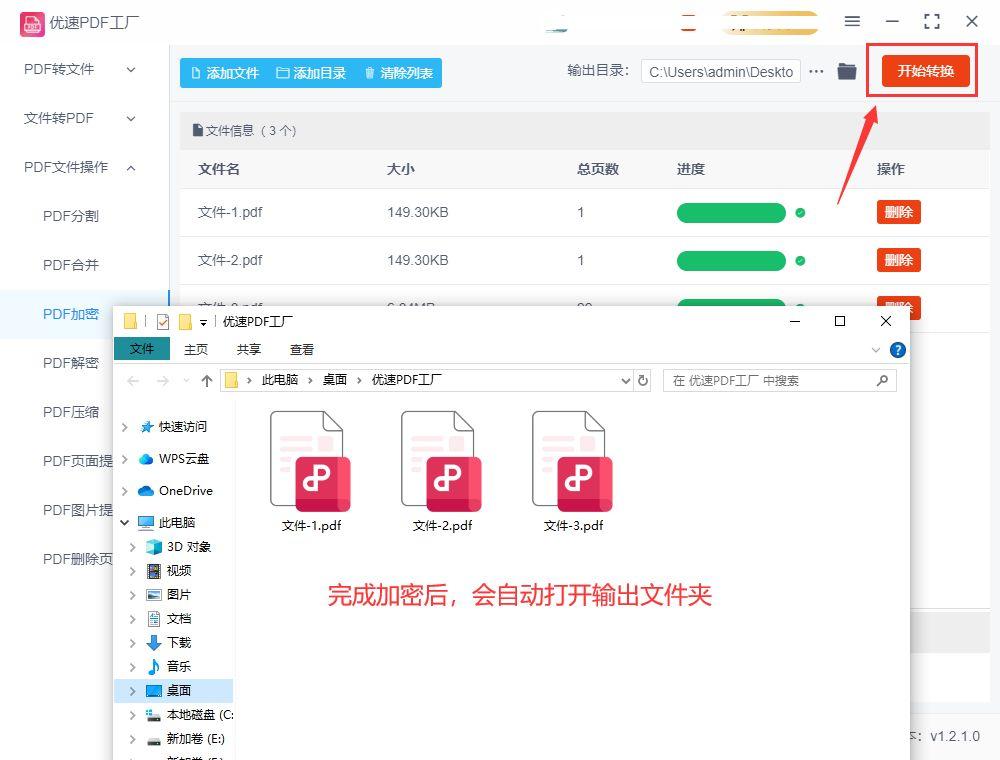Click the 开始转换 button
This screenshot has width=1000, height=760.
tap(925, 71)
